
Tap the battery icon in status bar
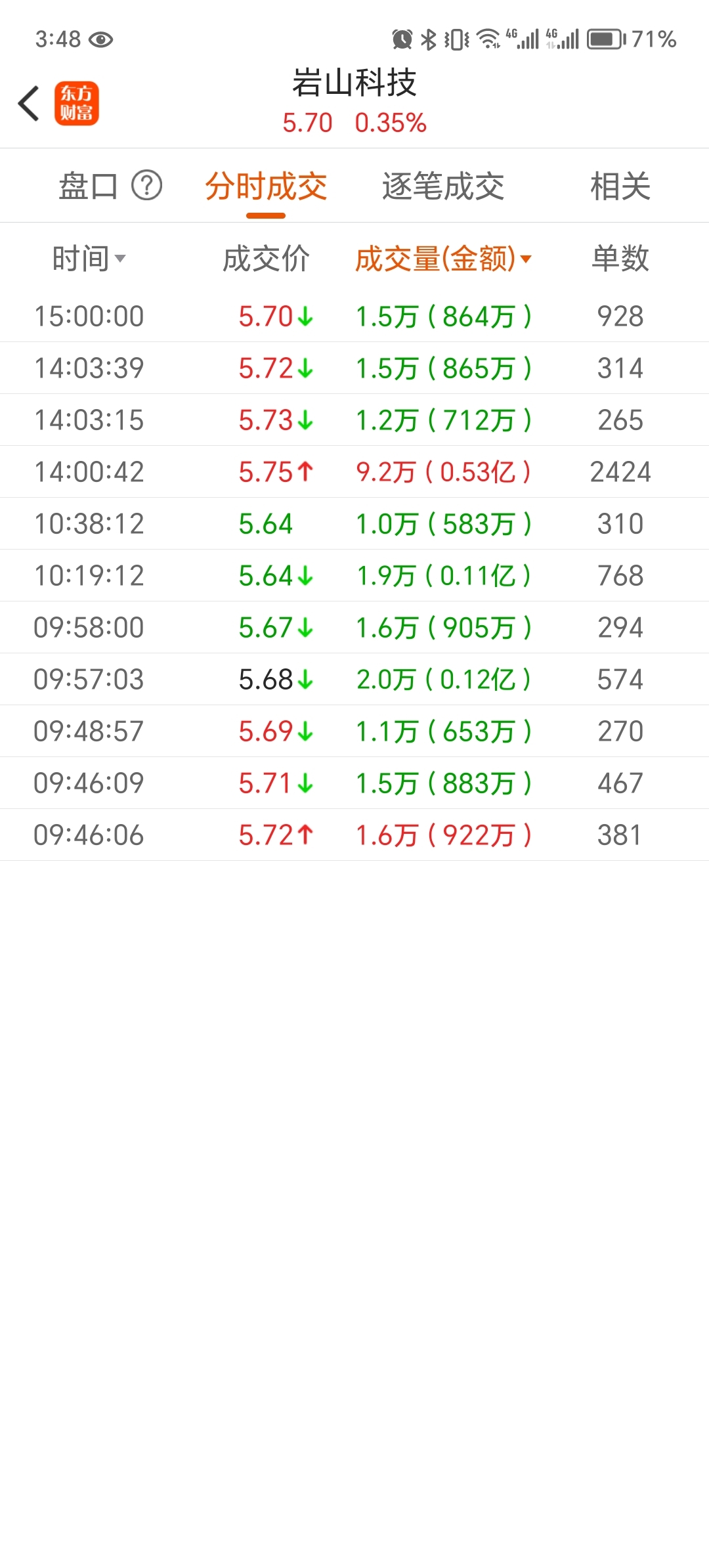[605, 39]
